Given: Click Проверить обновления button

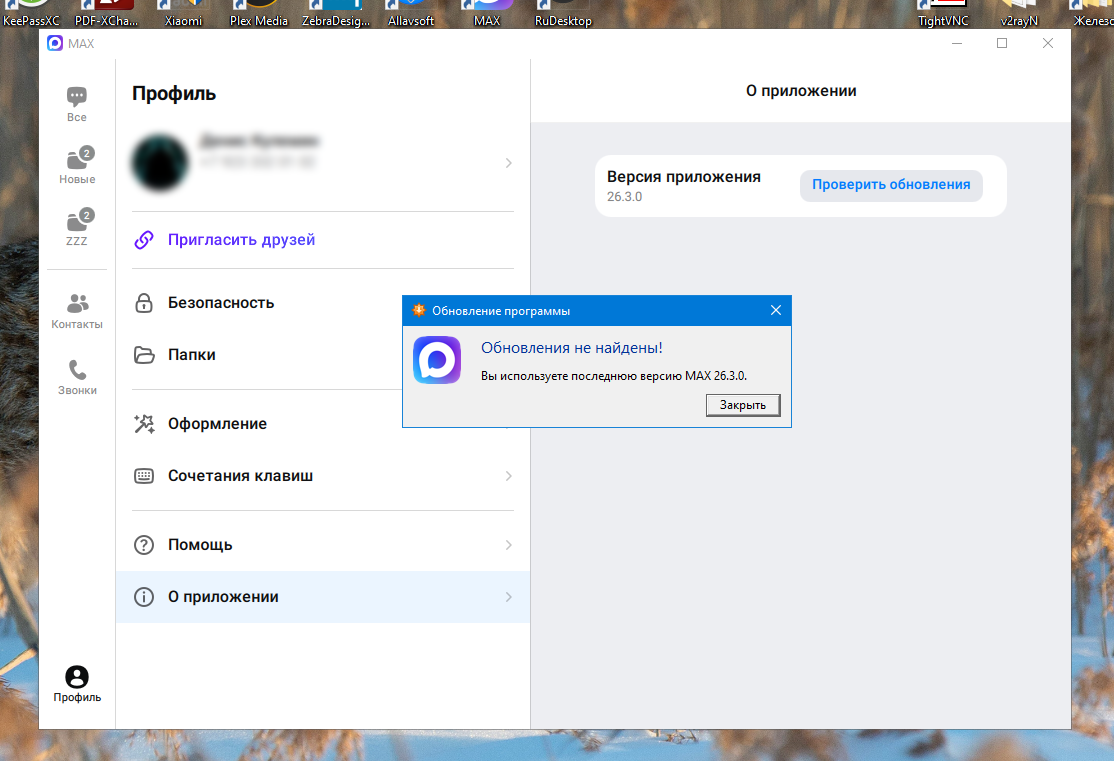Looking at the screenshot, I should (891, 185).
